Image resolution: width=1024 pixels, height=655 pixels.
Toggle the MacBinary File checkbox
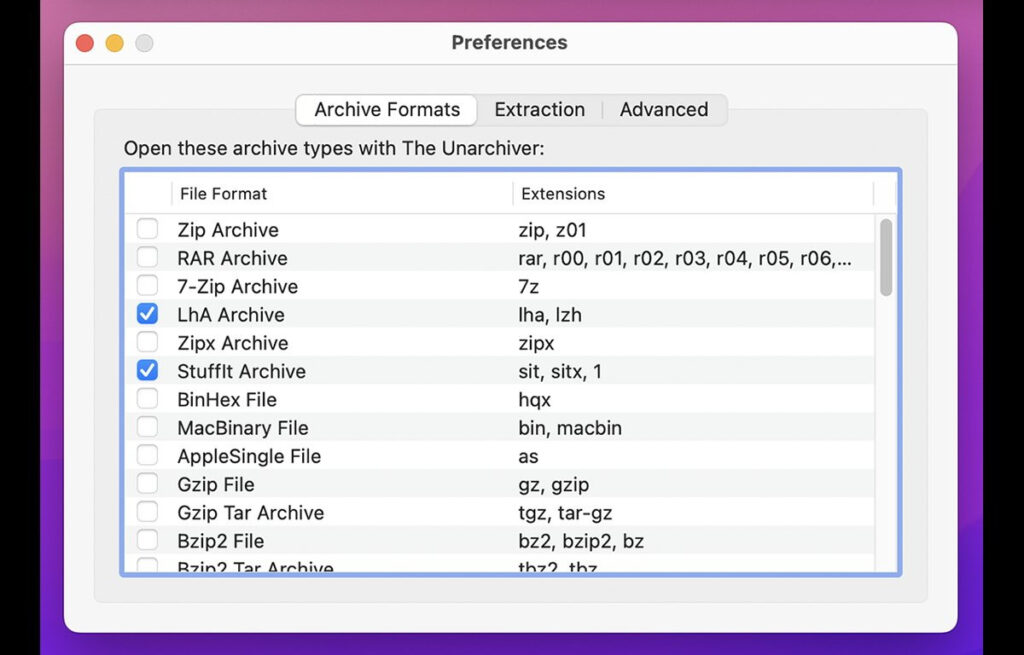point(147,428)
